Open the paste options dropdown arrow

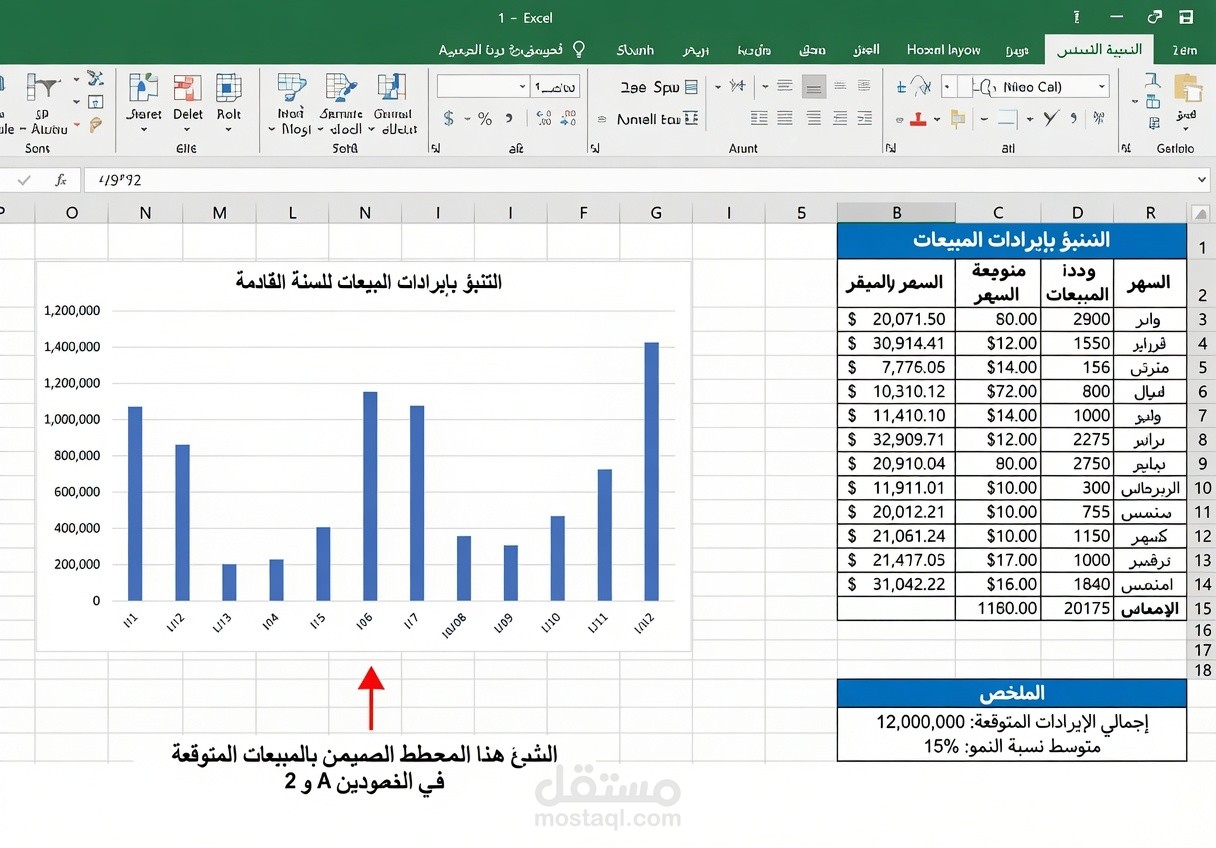[x=1188, y=128]
